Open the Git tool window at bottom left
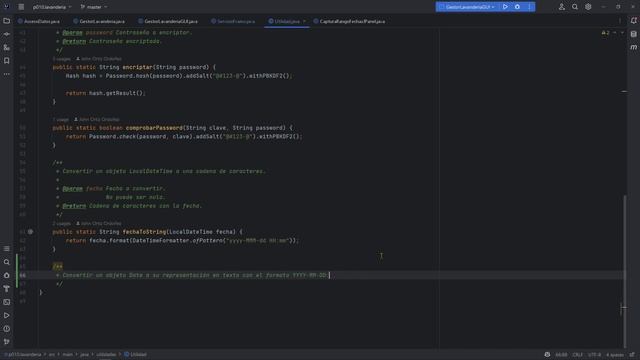 click(x=7, y=342)
